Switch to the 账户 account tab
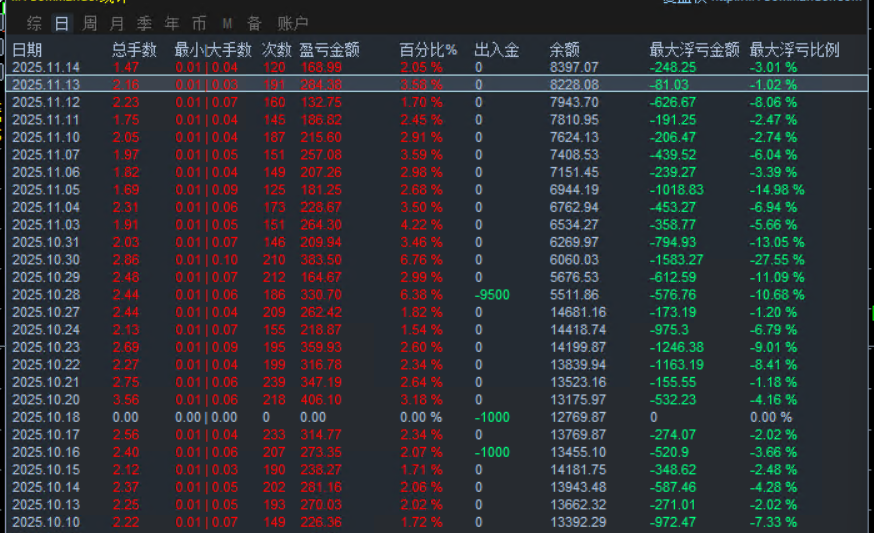The image size is (874, 533). click(293, 23)
